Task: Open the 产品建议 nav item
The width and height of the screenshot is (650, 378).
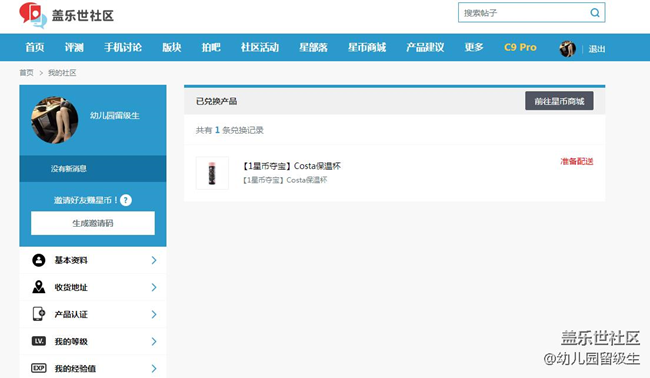Action: [425, 47]
